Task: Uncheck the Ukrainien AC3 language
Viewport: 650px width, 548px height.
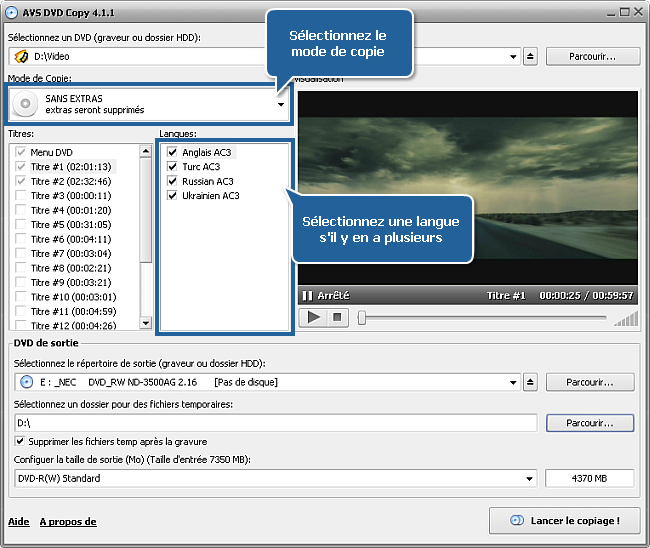Action: [172, 195]
